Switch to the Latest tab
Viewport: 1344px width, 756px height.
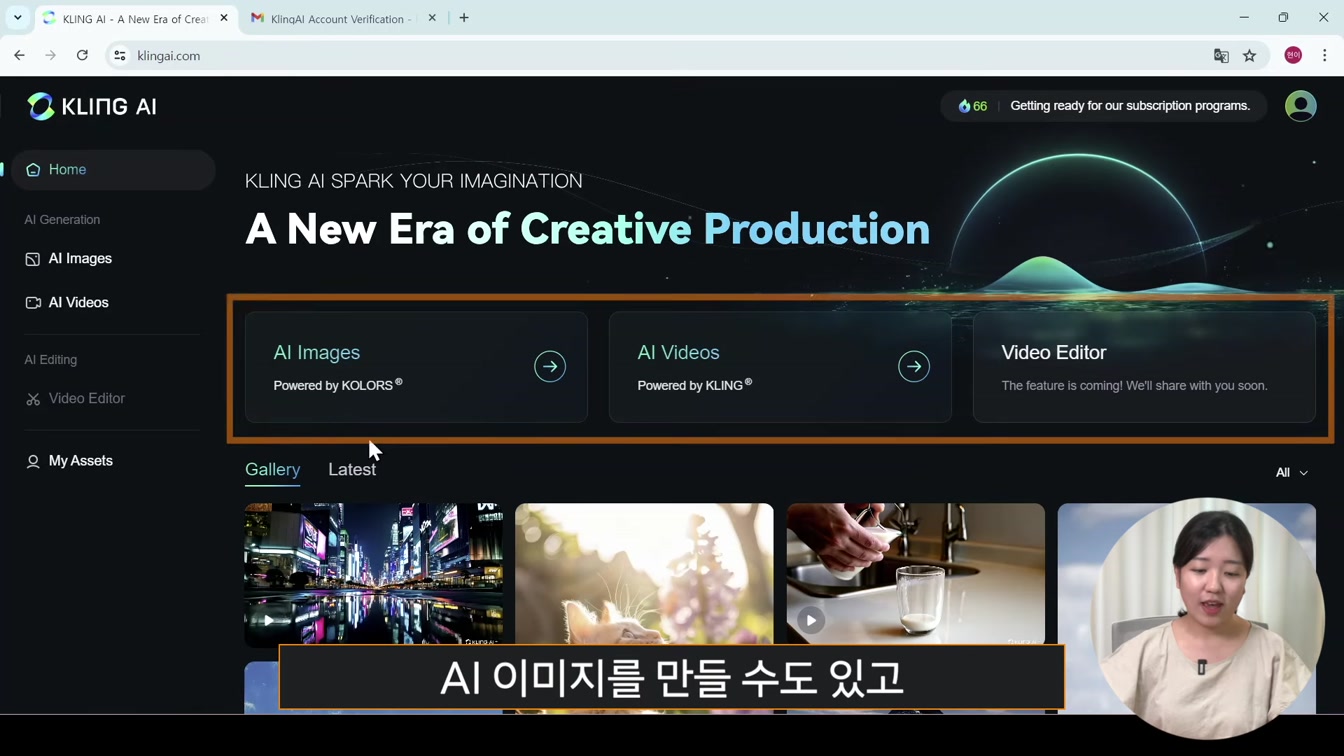[352, 470]
